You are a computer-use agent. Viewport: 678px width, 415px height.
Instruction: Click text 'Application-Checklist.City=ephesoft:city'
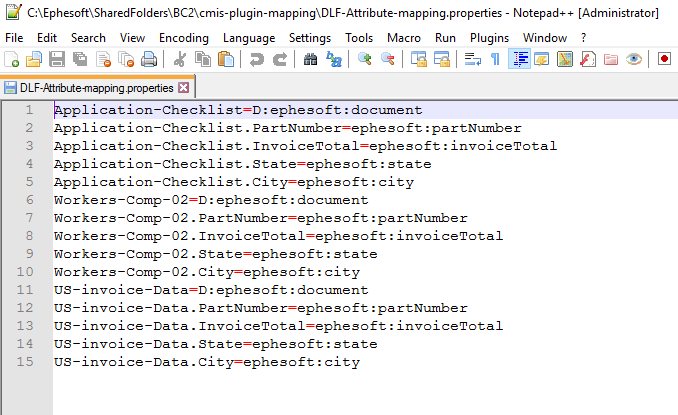pos(234,182)
